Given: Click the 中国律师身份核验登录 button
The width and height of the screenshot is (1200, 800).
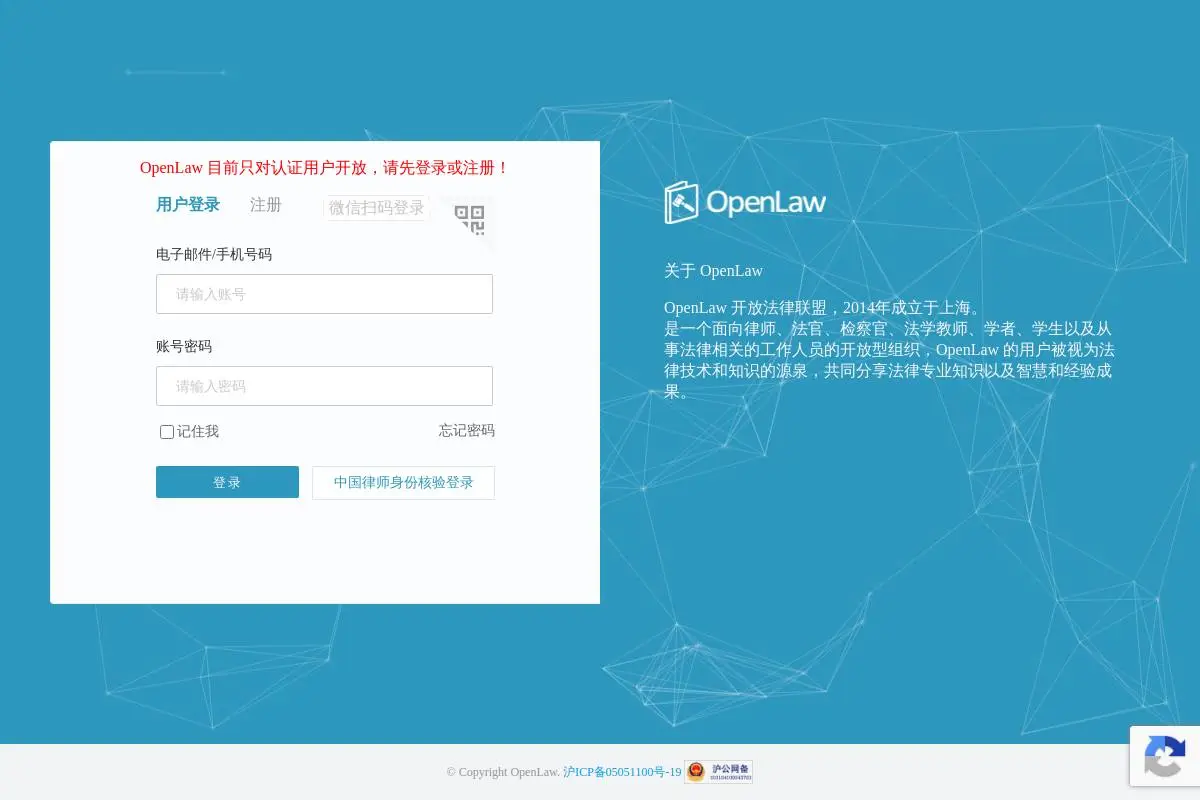Looking at the screenshot, I should (403, 482).
